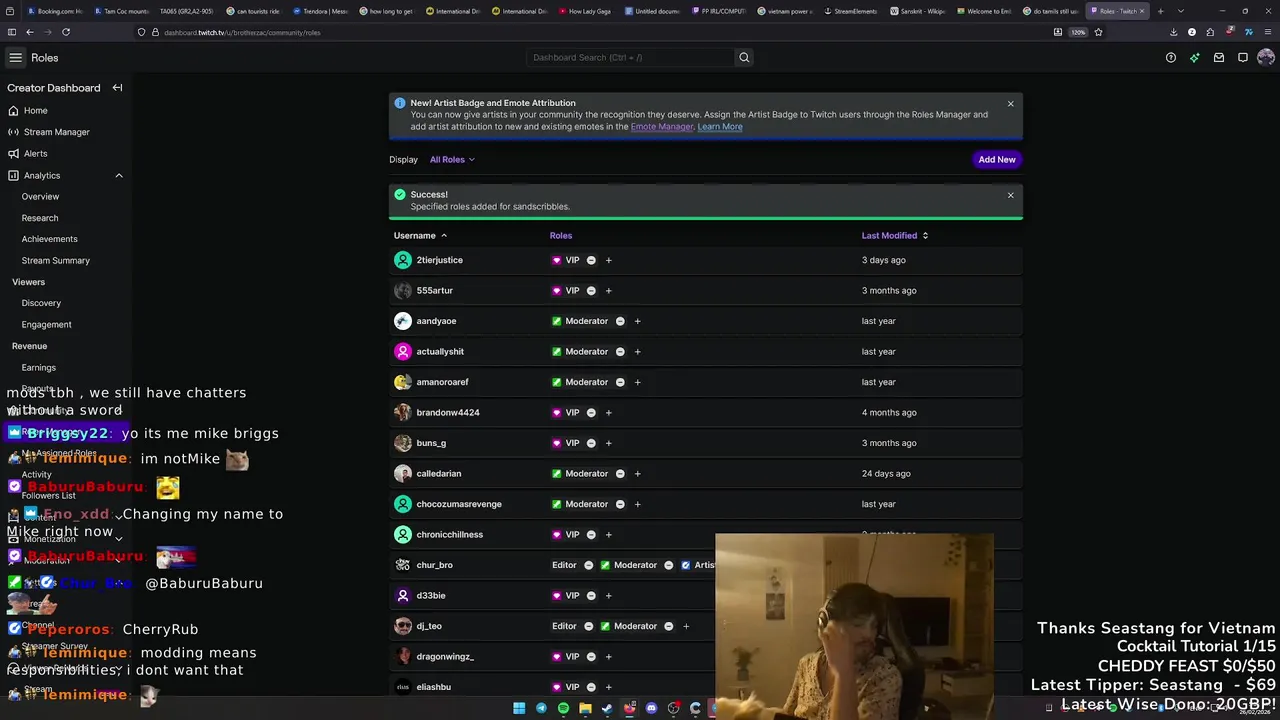Screen dimensions: 1280x720
Task: Switch to the StreamElements browser tab
Action: pos(850,11)
